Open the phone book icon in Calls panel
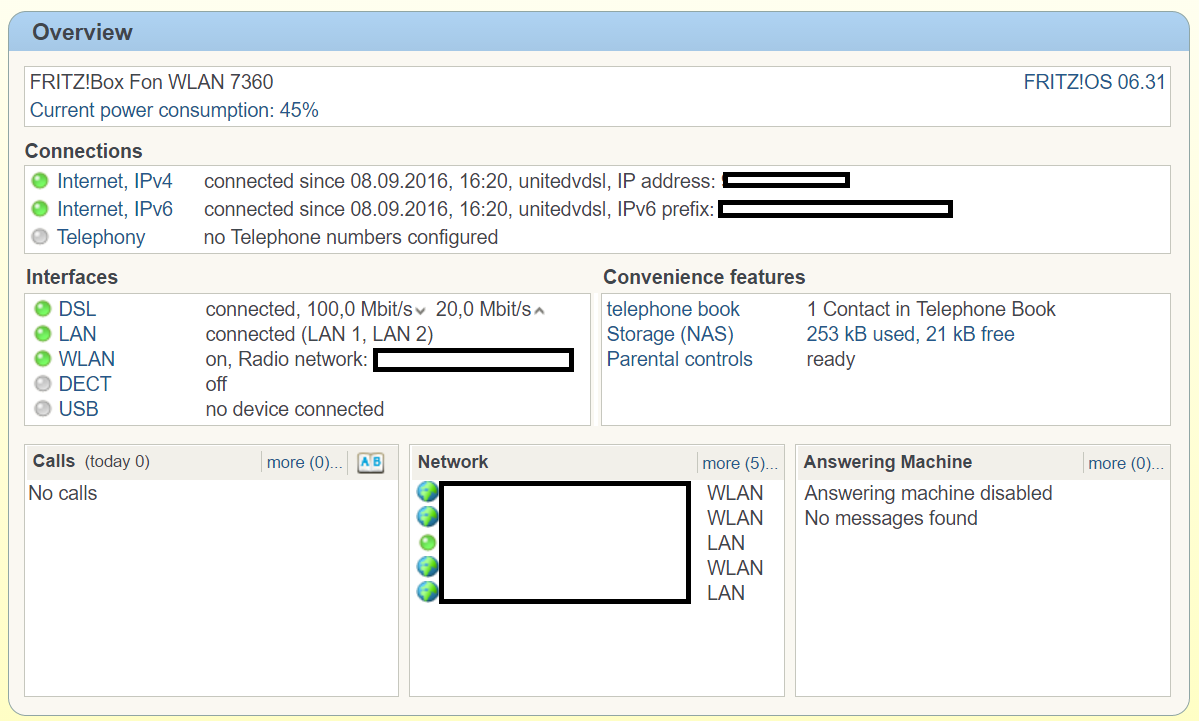1199x721 pixels. (371, 462)
